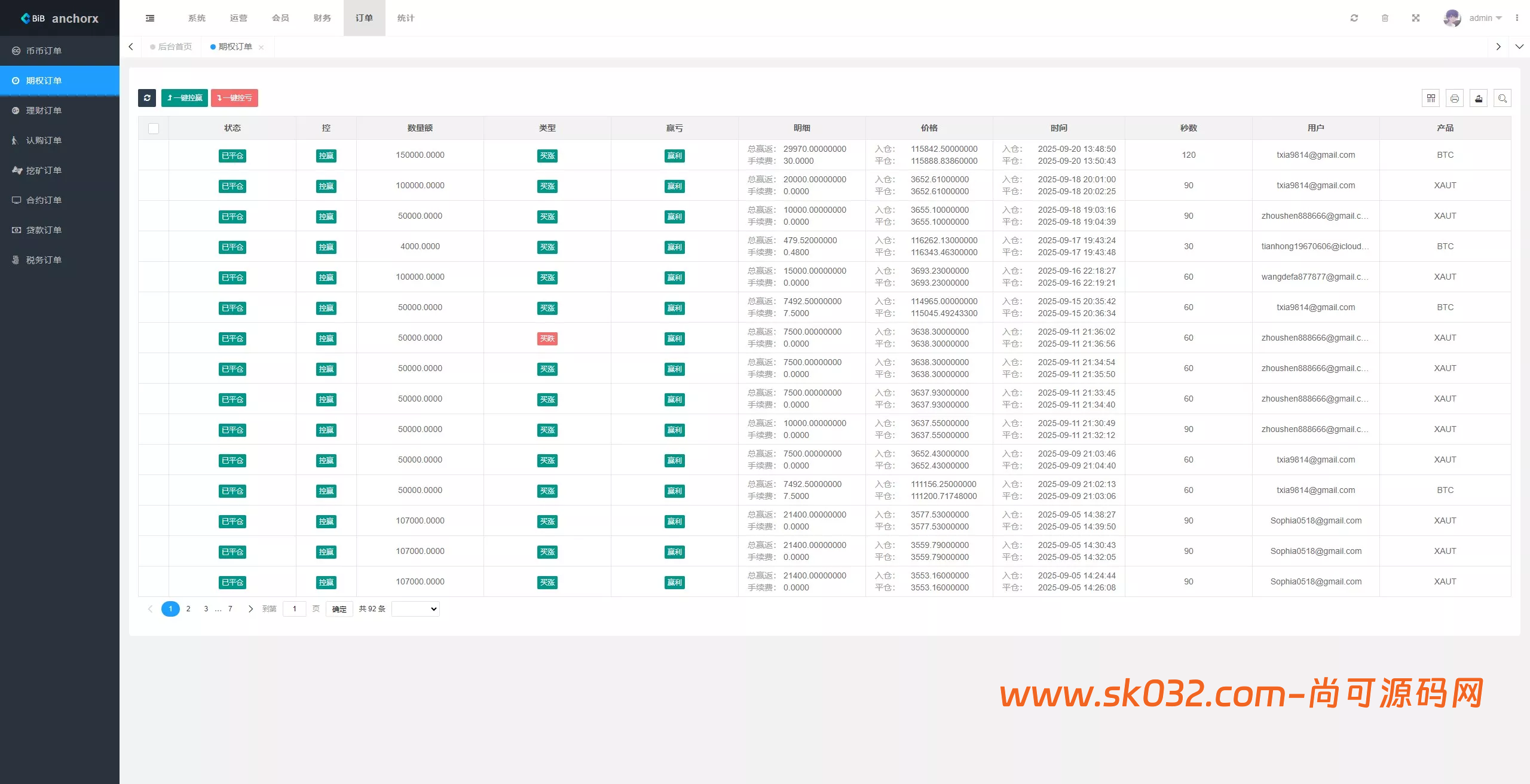
Task: Open the 后台首页 tab
Action: (x=175, y=47)
